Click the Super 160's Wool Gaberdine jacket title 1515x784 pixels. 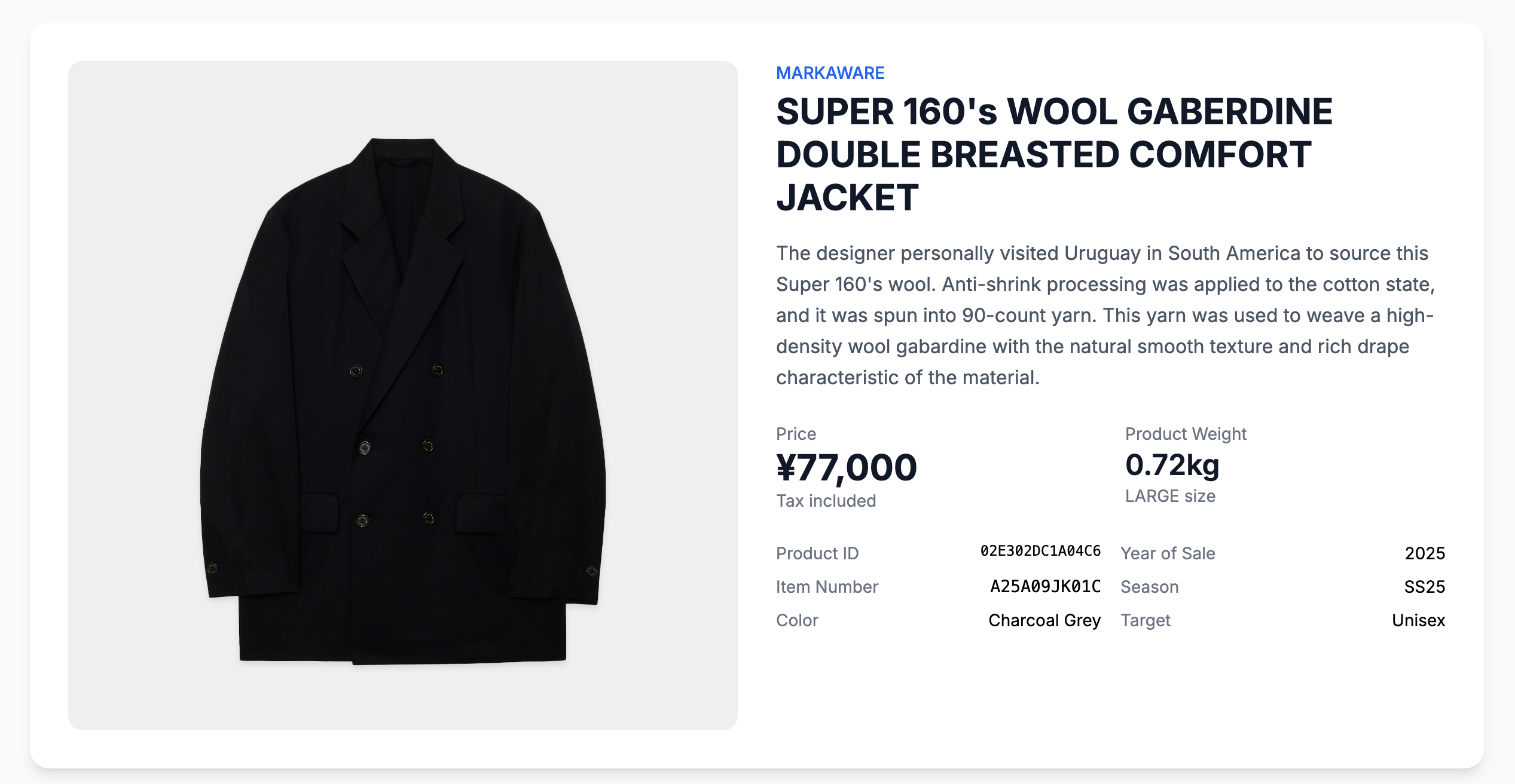1054,154
